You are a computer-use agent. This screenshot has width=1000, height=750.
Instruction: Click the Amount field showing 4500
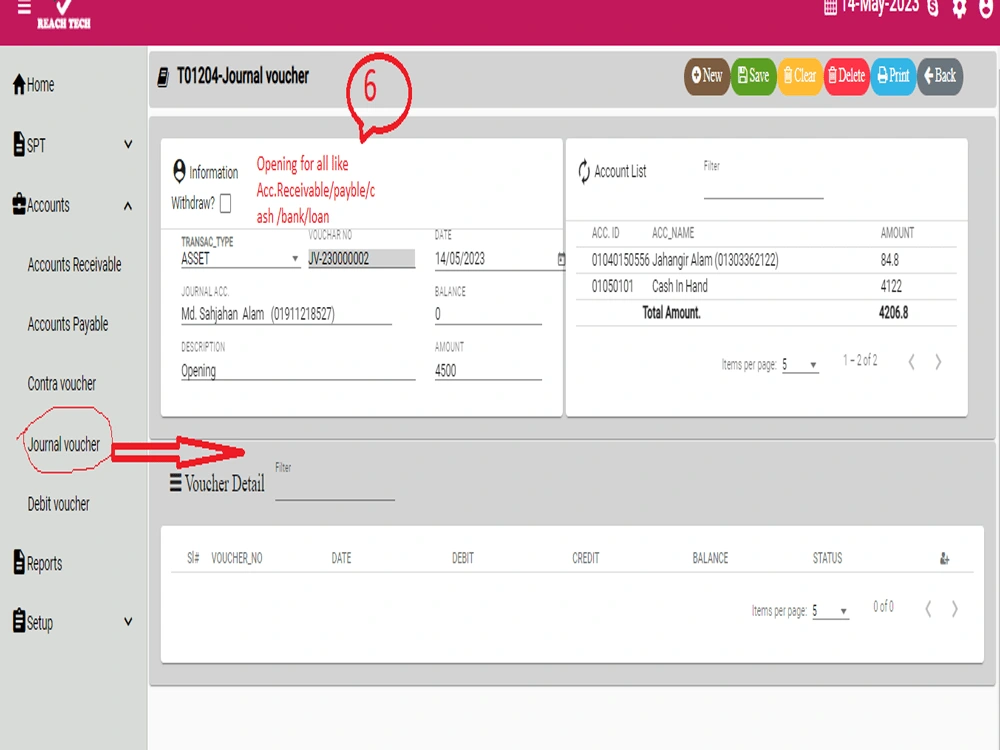click(488, 370)
